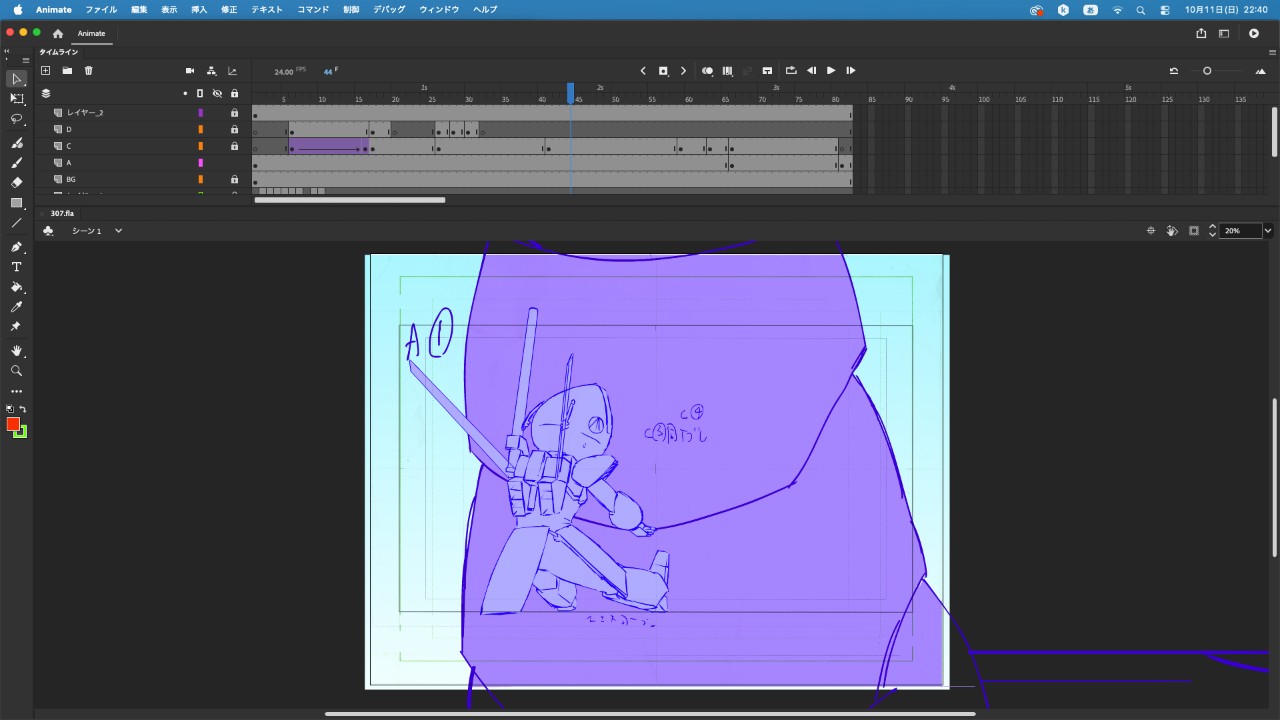Activate the Text tool
1280x720 pixels.
17,267
